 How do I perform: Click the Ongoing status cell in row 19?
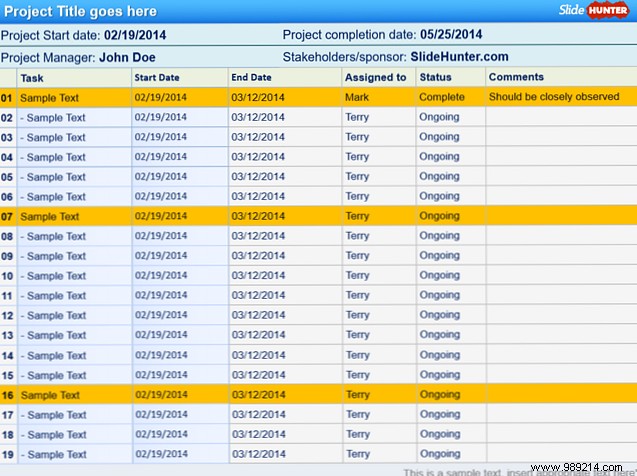coord(439,454)
